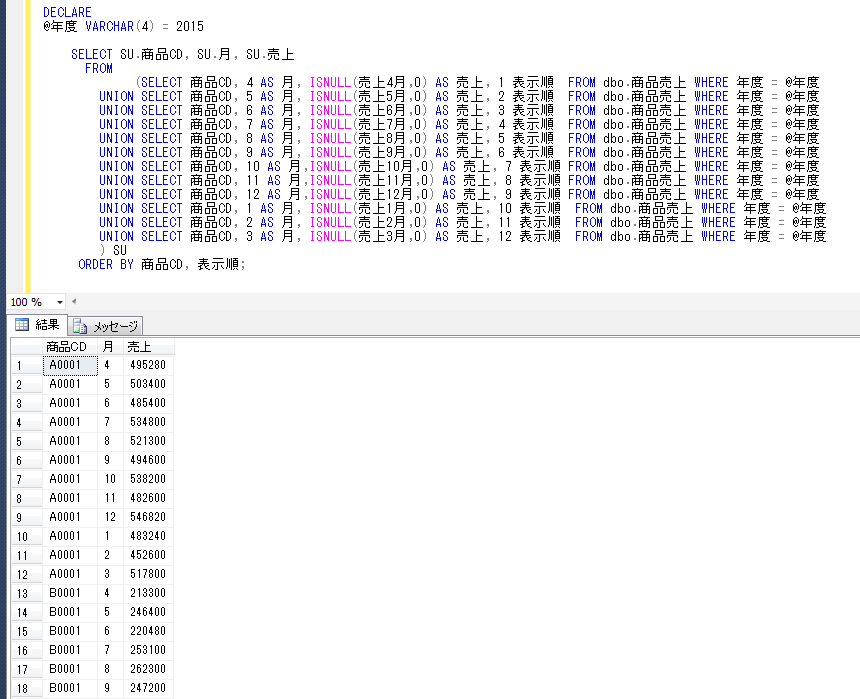Switch to the 結果 tab
Viewport: 860px width, 699px height.
tap(37, 325)
